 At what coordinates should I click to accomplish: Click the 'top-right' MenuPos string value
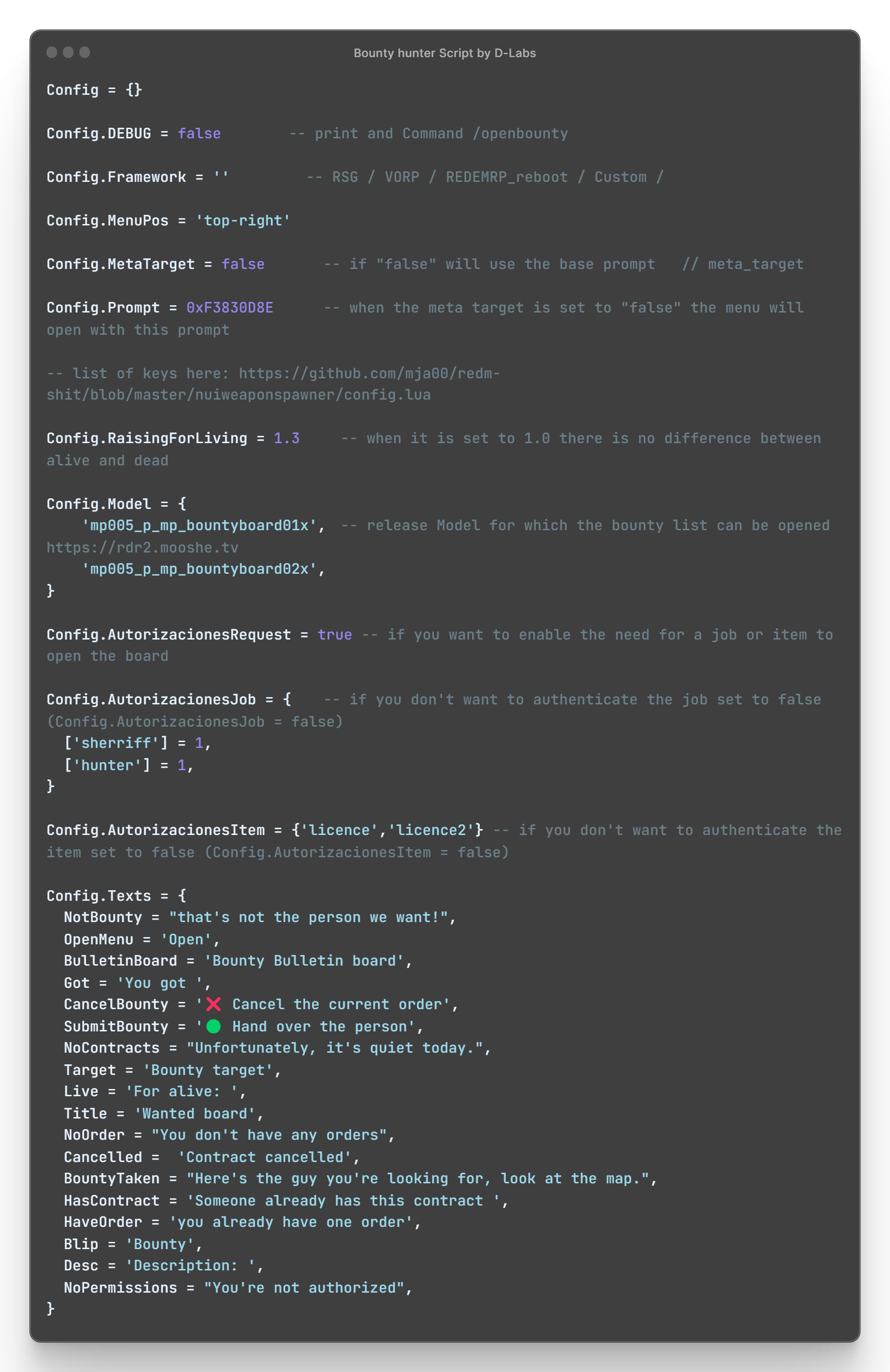click(x=243, y=221)
